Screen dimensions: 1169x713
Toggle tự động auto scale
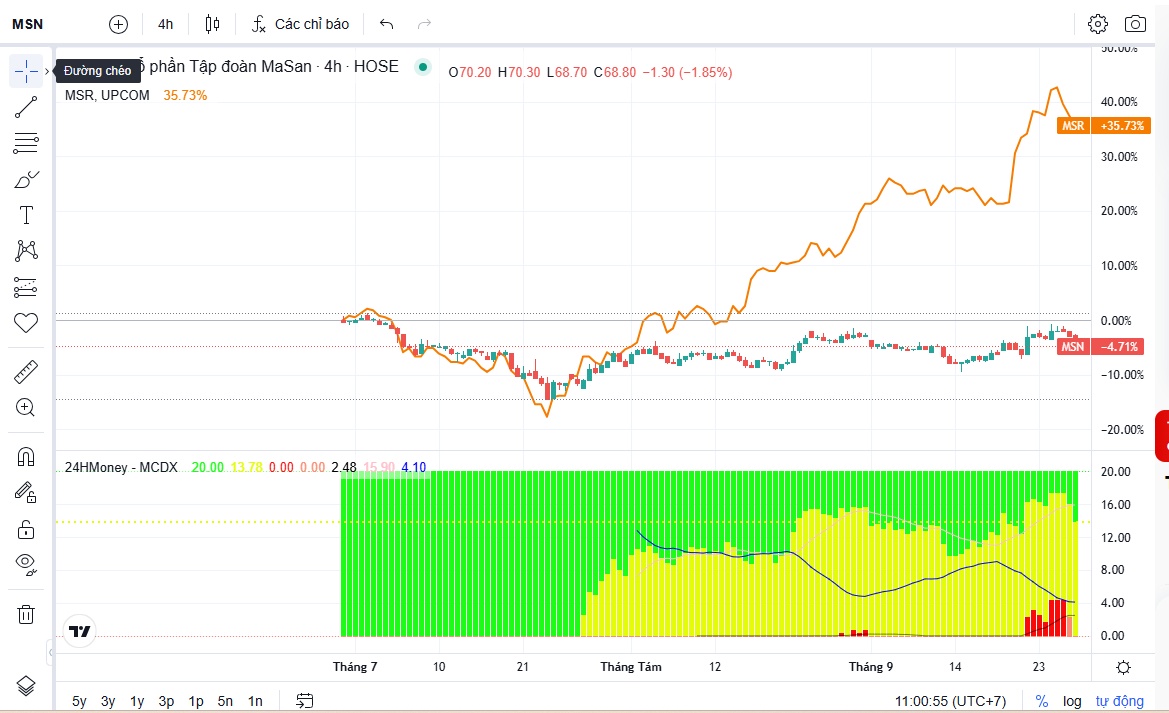[1119, 701]
